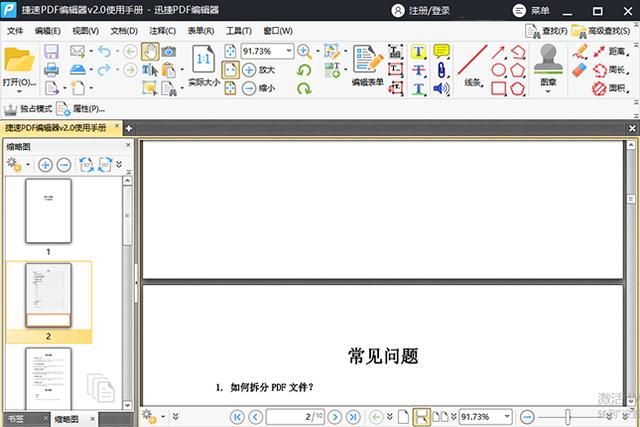The image size is (640, 427).
Task: Click 高级查找(S) advanced search button
Action: tap(601, 31)
